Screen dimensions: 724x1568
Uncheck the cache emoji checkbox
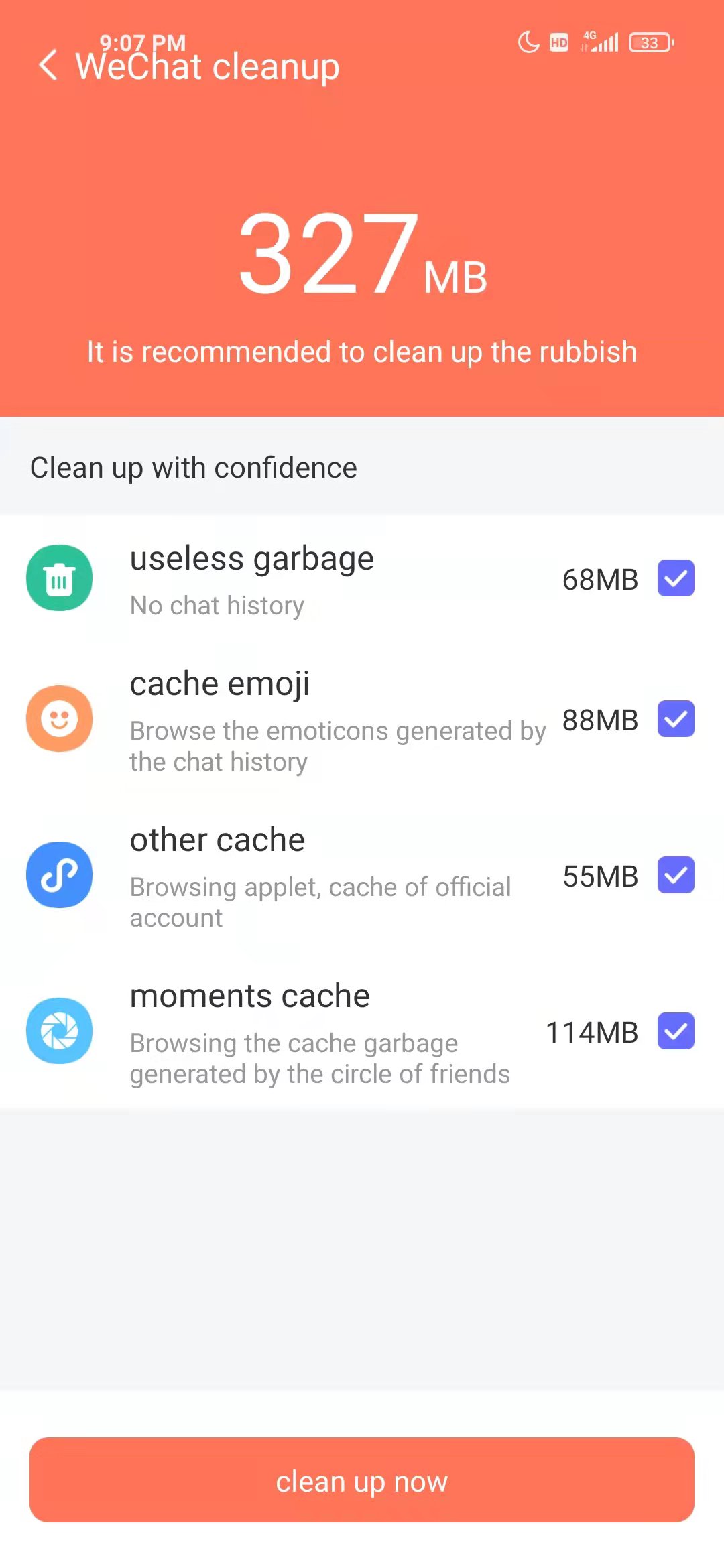[676, 719]
